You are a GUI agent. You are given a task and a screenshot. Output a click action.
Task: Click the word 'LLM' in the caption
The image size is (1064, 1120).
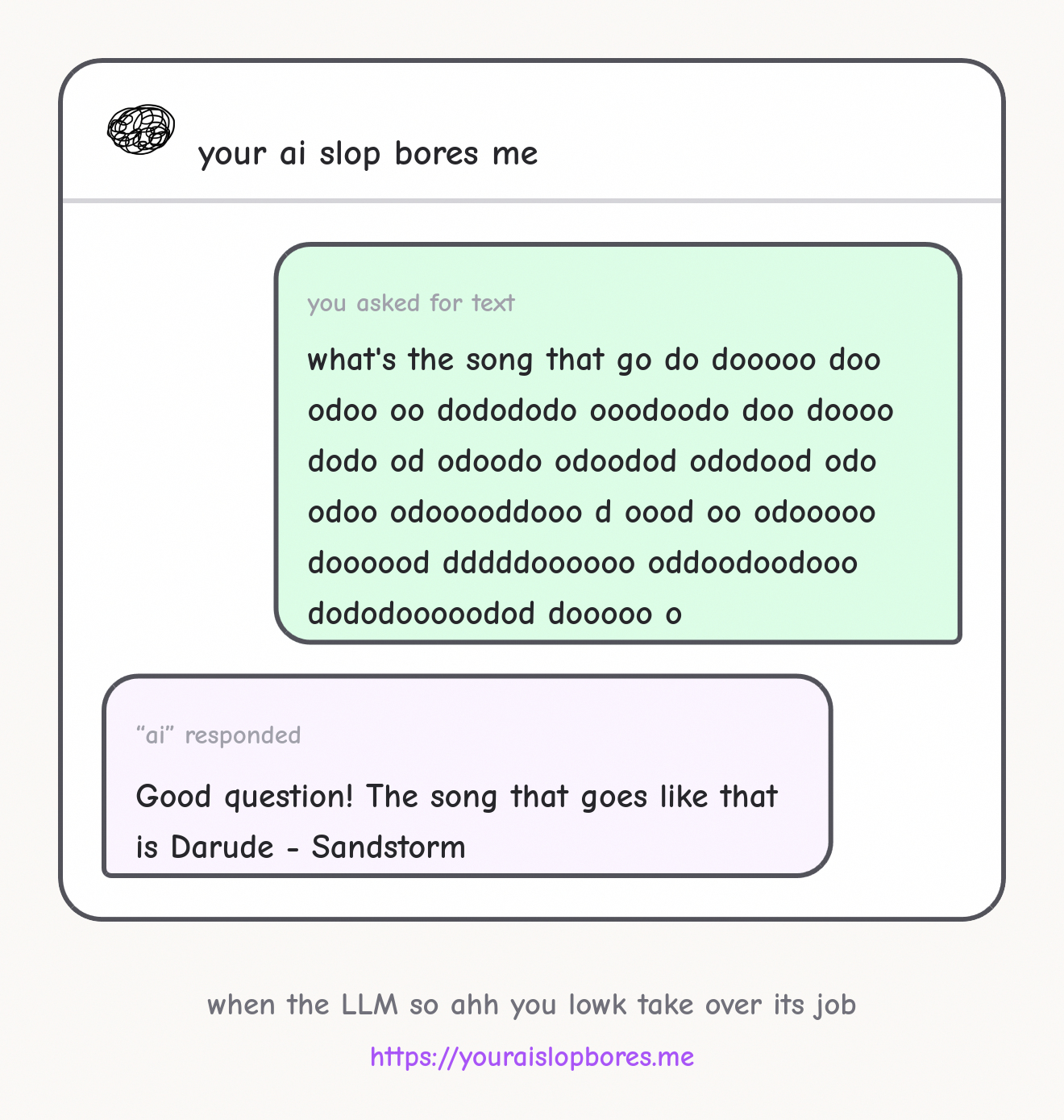(x=370, y=1005)
